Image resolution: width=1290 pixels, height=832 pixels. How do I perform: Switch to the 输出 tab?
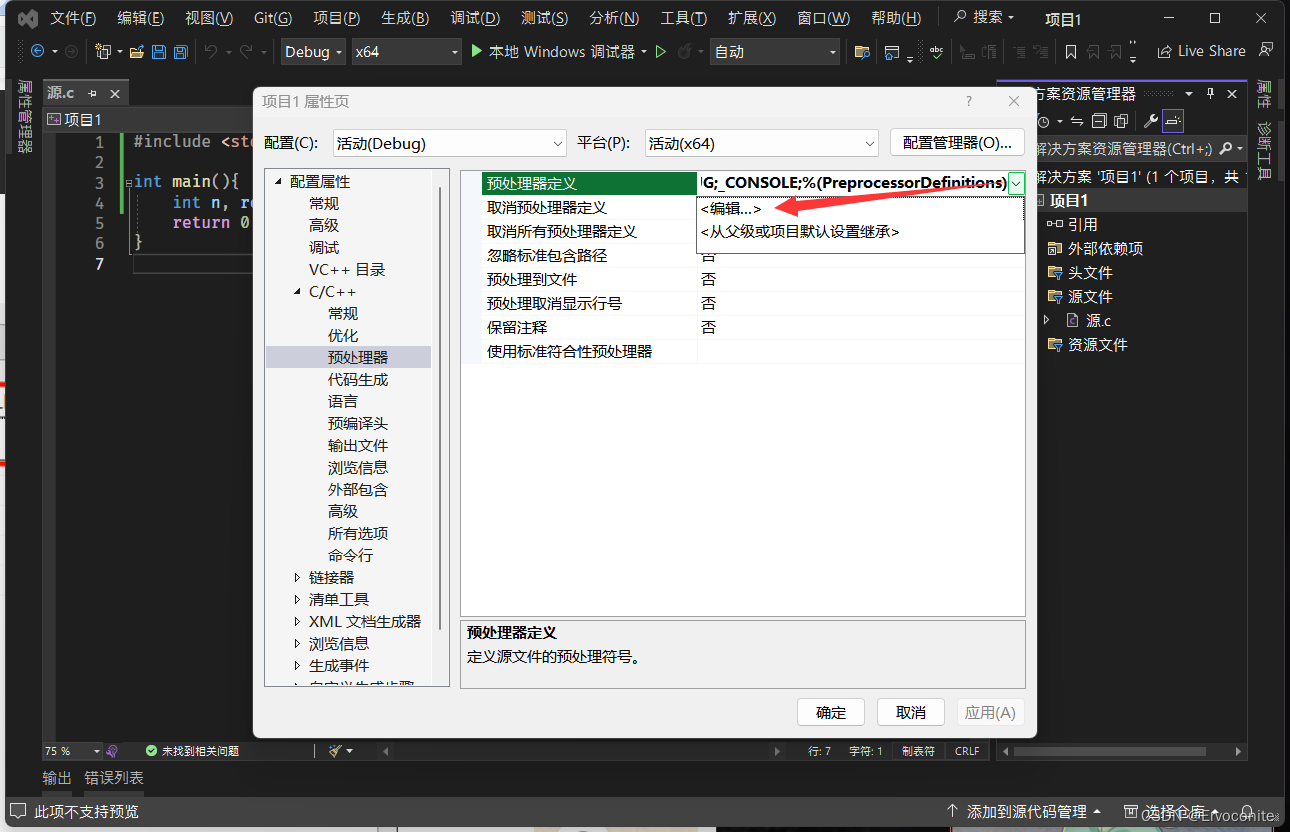57,778
